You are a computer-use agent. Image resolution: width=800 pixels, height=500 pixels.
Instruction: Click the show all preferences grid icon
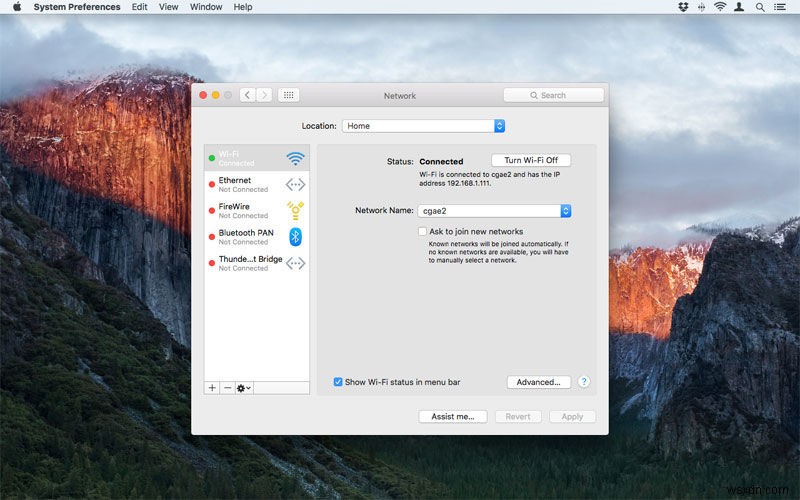coord(289,95)
